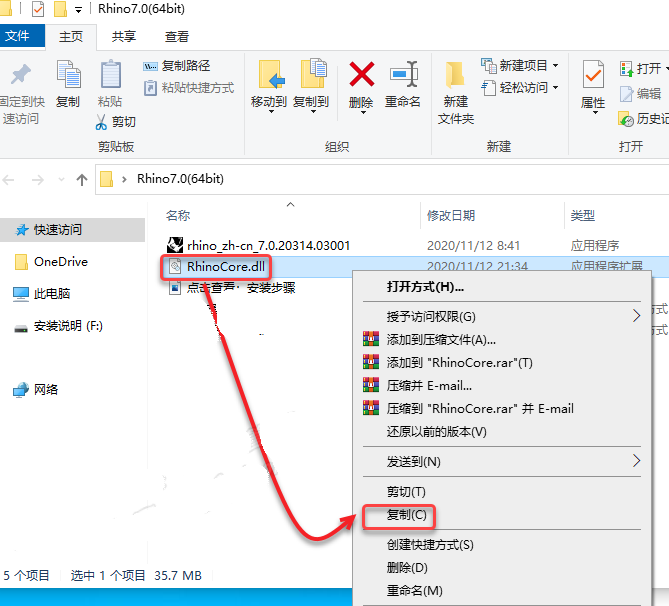The image size is (669, 606).
Task: Open the Quick Access Toolbar customize arrow
Action: click(x=79, y=10)
